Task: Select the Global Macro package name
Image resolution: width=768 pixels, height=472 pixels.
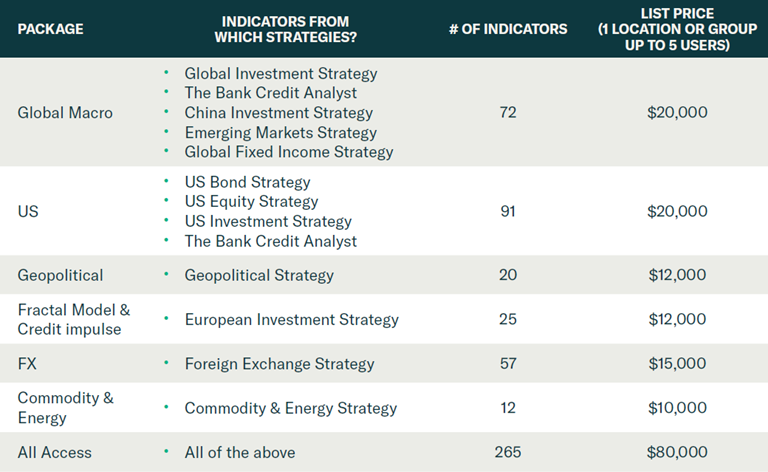Action: (65, 113)
